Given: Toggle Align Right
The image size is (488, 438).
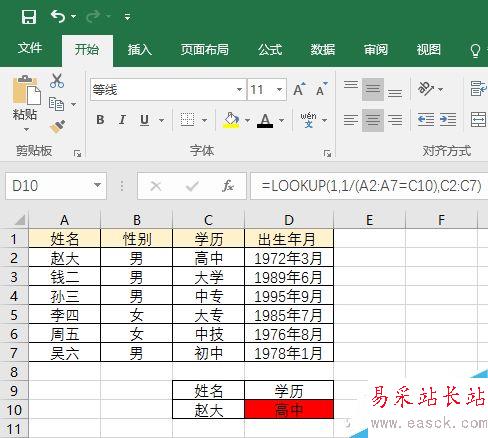Looking at the screenshot, I should pos(395,120).
